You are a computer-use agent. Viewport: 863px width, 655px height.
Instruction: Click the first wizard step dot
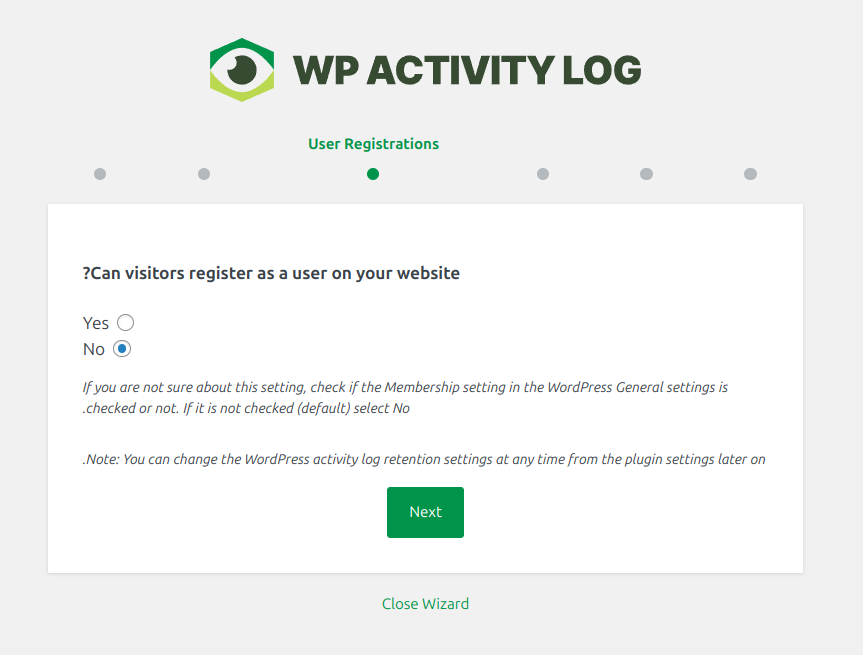tap(100, 174)
